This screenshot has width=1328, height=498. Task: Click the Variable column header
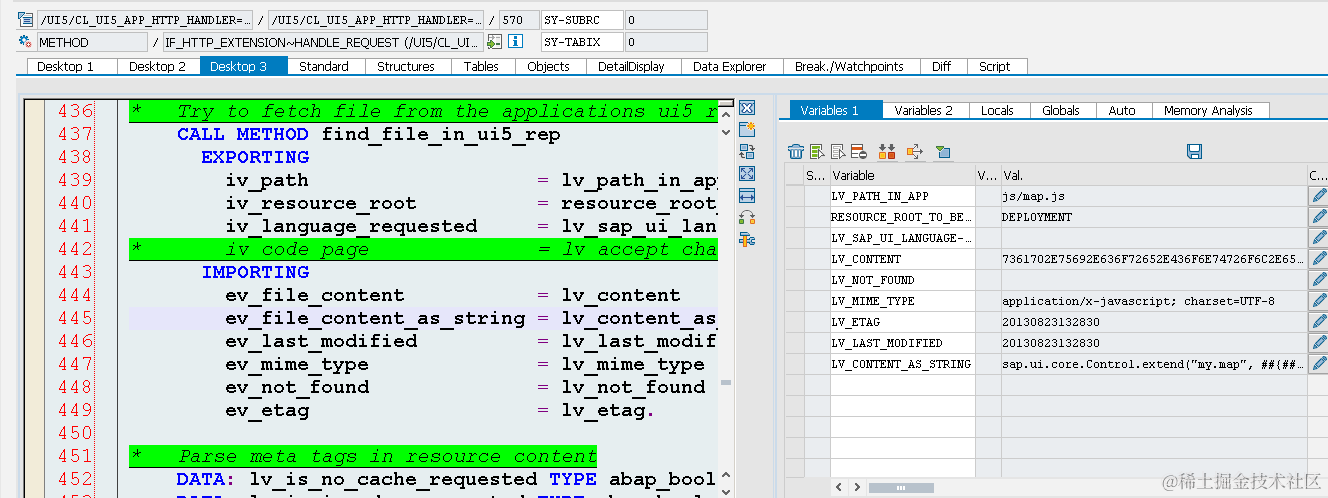click(x=902, y=175)
